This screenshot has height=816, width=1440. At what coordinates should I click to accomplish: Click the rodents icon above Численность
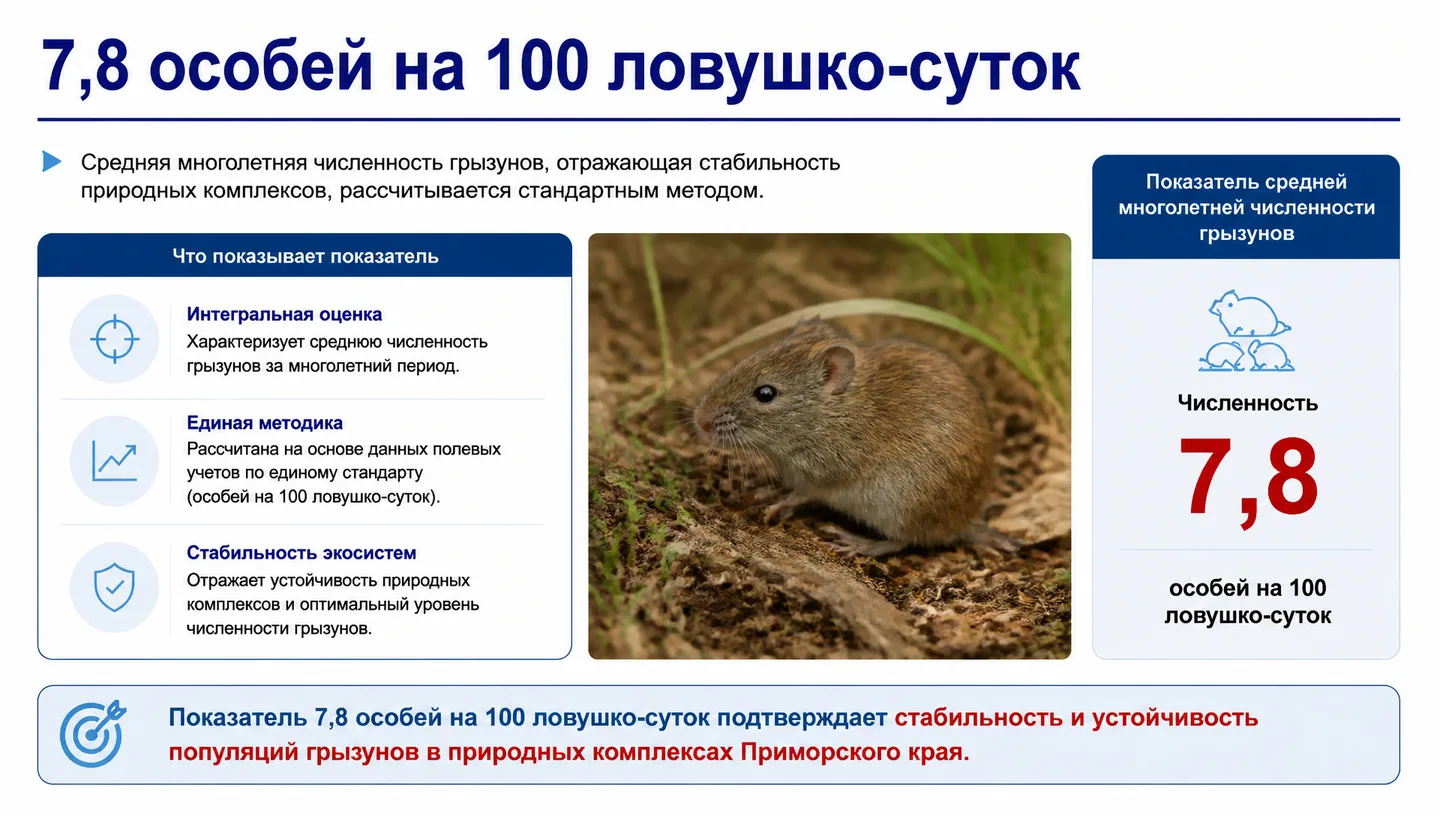pyautogui.click(x=1246, y=331)
